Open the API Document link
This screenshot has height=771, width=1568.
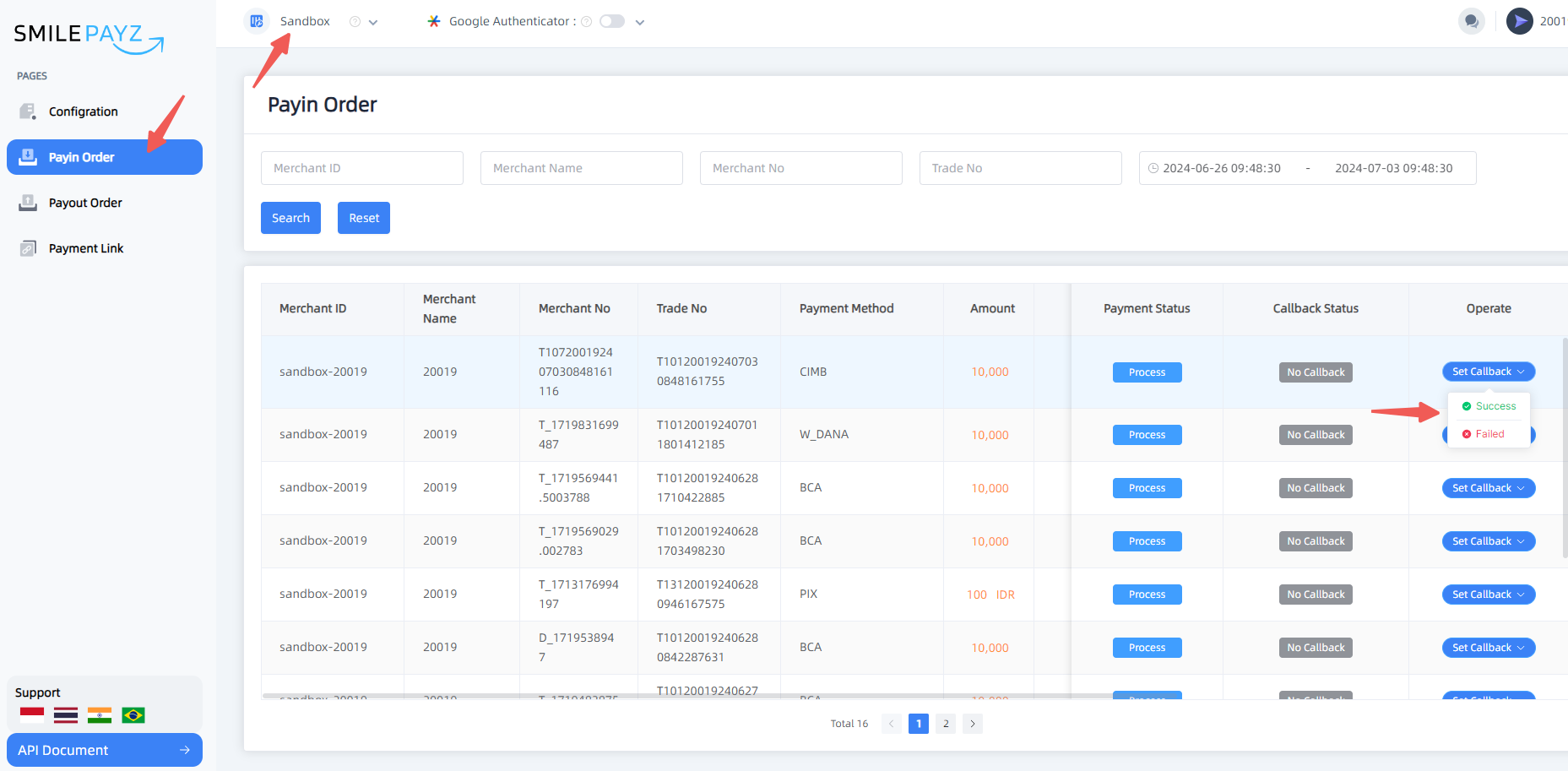pos(105,750)
